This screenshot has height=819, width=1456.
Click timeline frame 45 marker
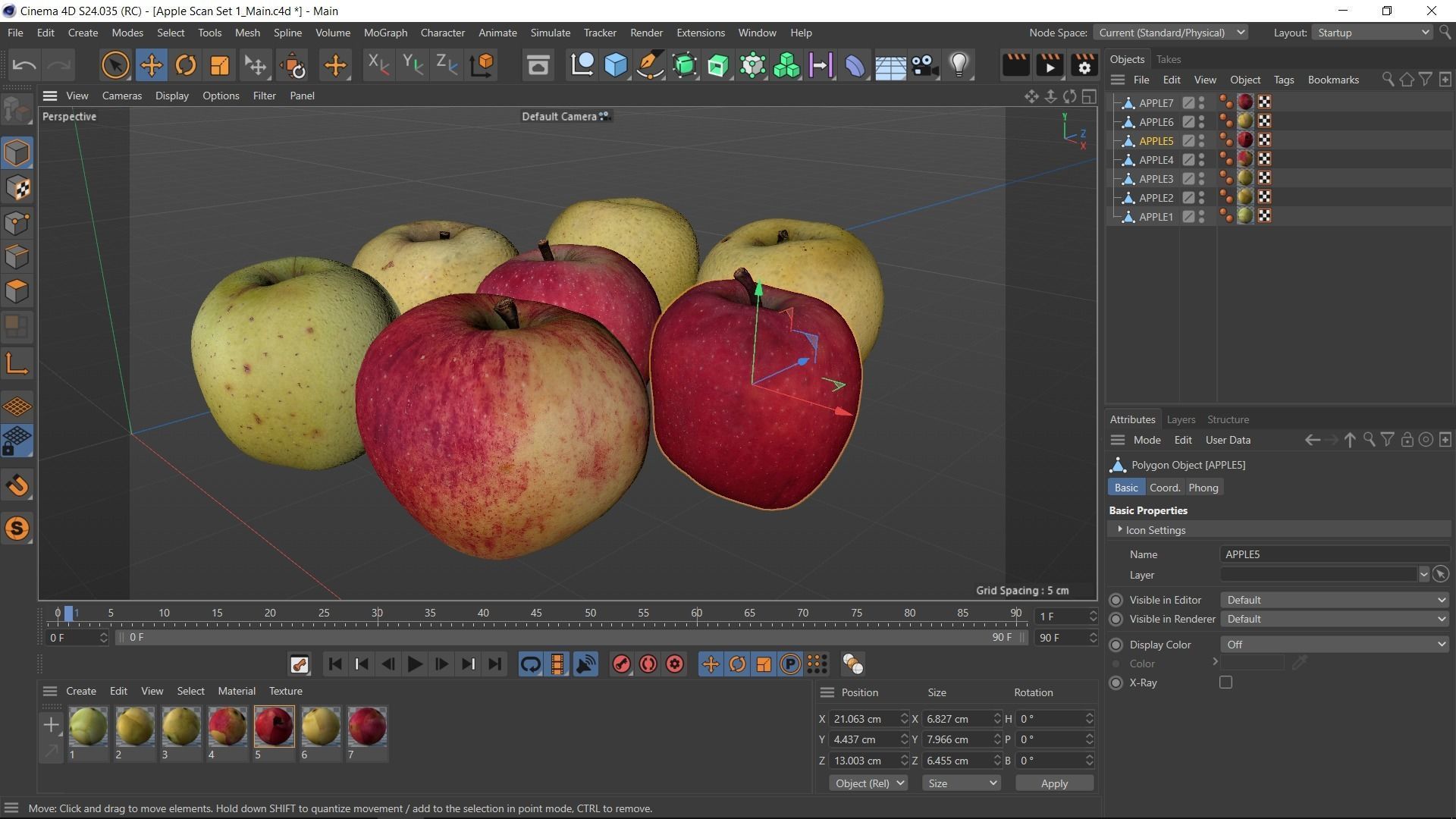coord(536,613)
